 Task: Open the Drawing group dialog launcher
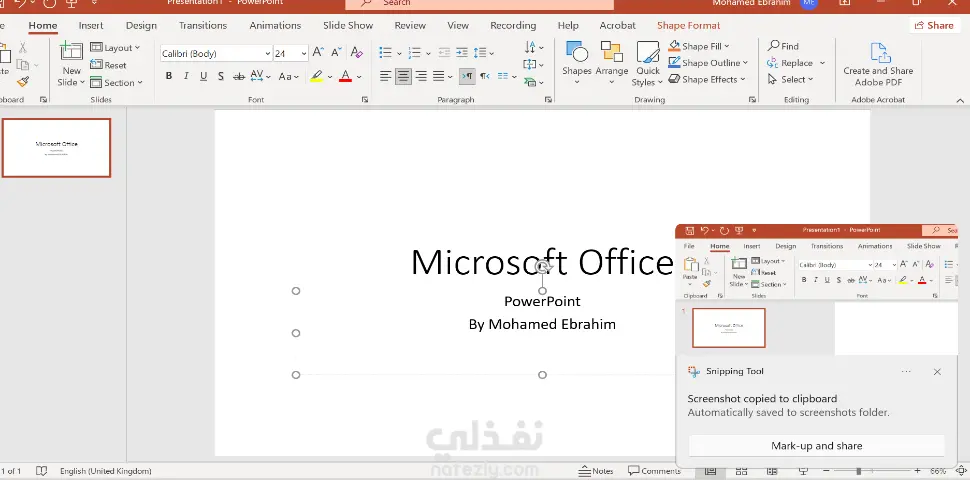point(752,100)
